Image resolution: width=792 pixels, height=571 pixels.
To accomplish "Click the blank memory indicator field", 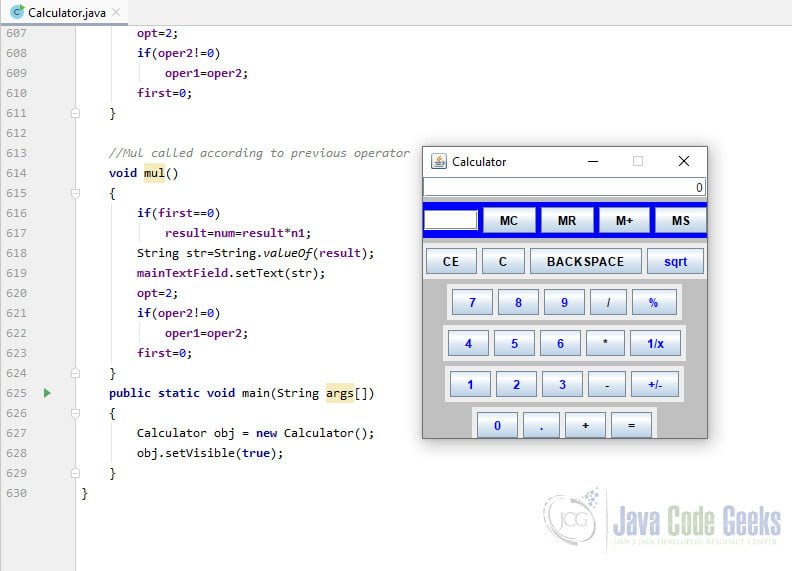I will pyautogui.click(x=451, y=220).
